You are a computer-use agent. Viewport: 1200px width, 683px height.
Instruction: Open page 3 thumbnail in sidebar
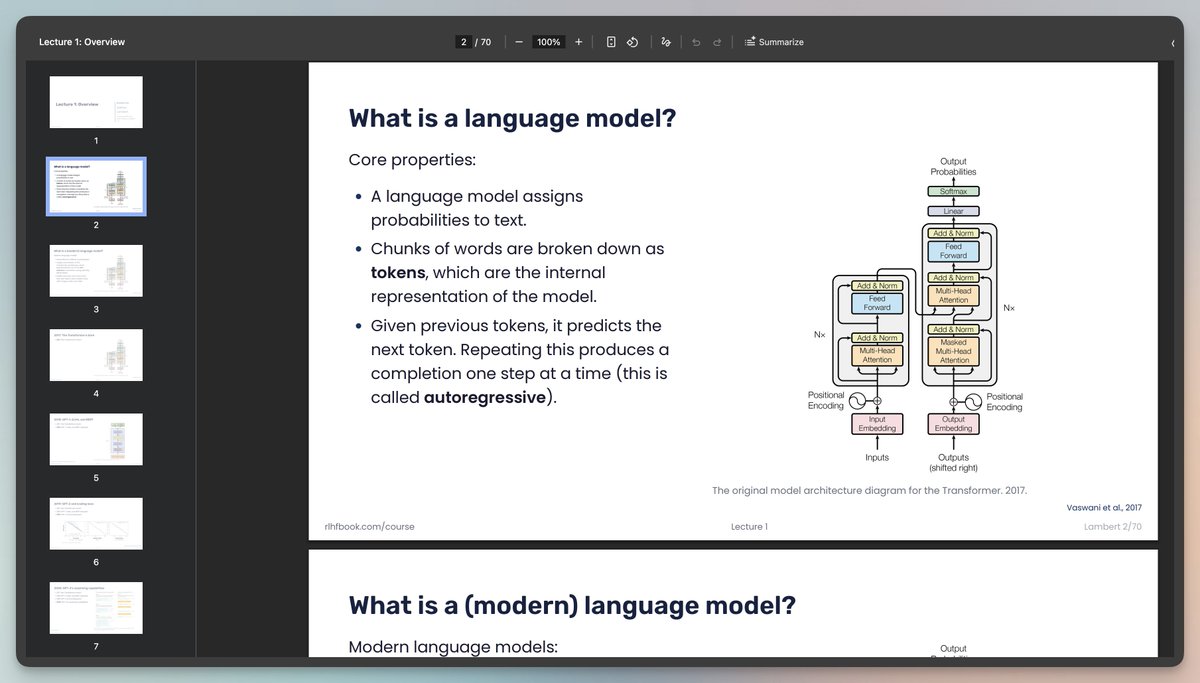96,270
